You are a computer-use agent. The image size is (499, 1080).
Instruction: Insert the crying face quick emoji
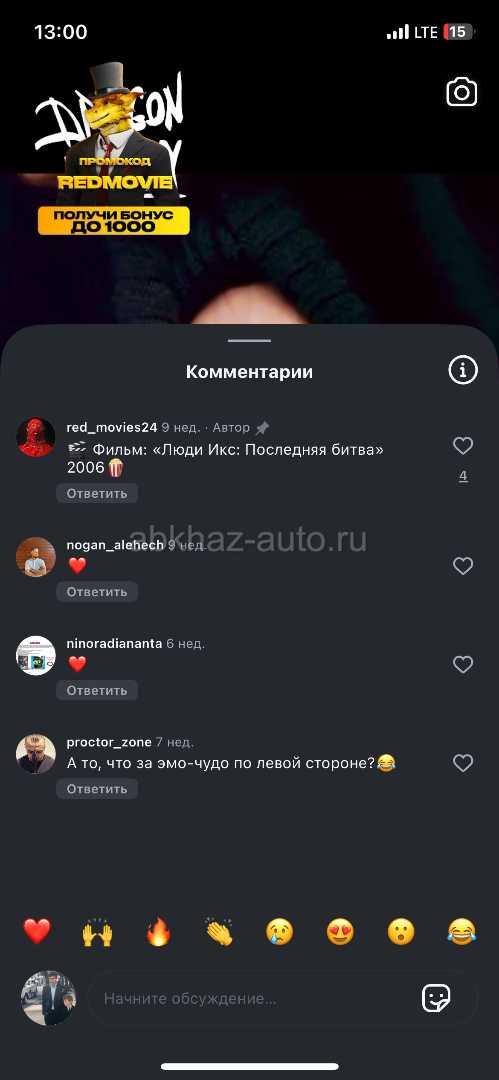pyautogui.click(x=280, y=932)
